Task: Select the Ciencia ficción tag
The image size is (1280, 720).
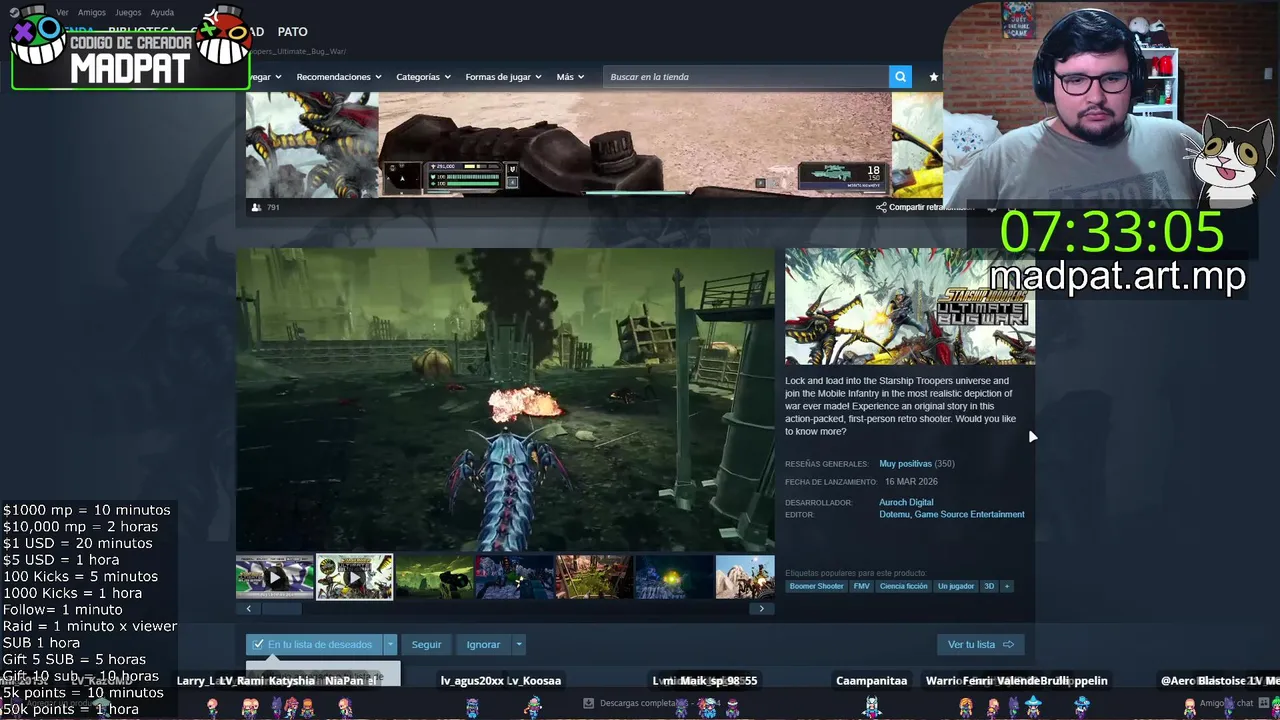Action: 903,586
